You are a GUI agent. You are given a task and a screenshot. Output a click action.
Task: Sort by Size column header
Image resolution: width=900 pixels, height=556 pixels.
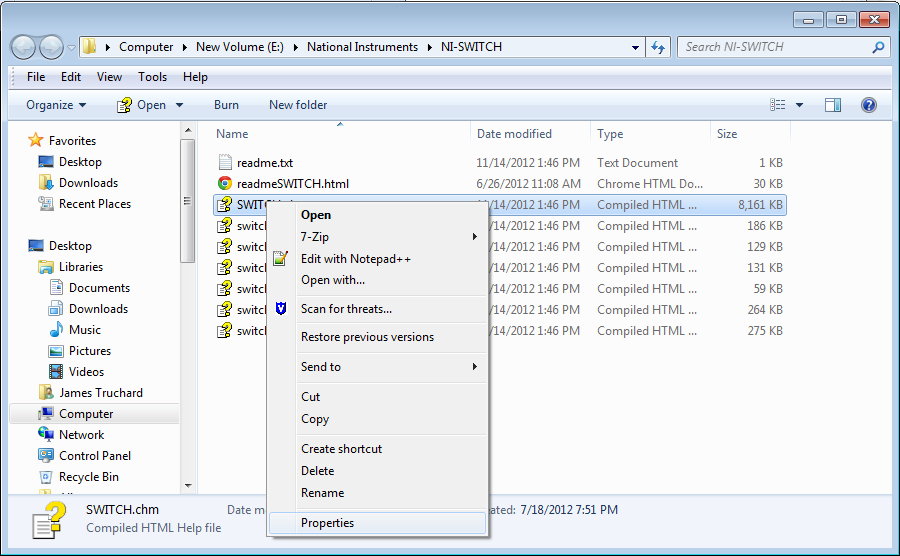click(x=727, y=134)
